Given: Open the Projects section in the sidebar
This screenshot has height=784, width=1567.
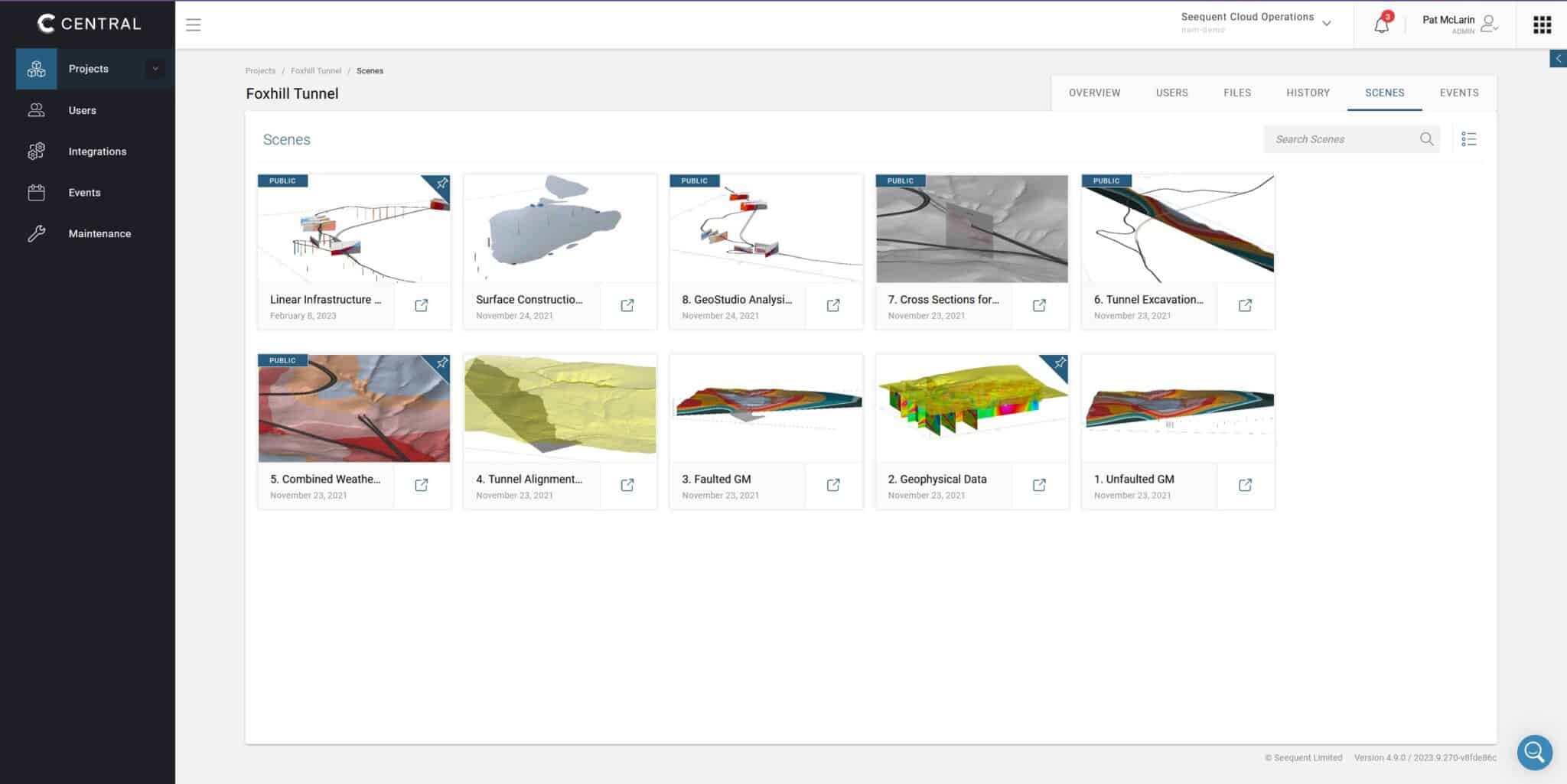Looking at the screenshot, I should pos(88,68).
